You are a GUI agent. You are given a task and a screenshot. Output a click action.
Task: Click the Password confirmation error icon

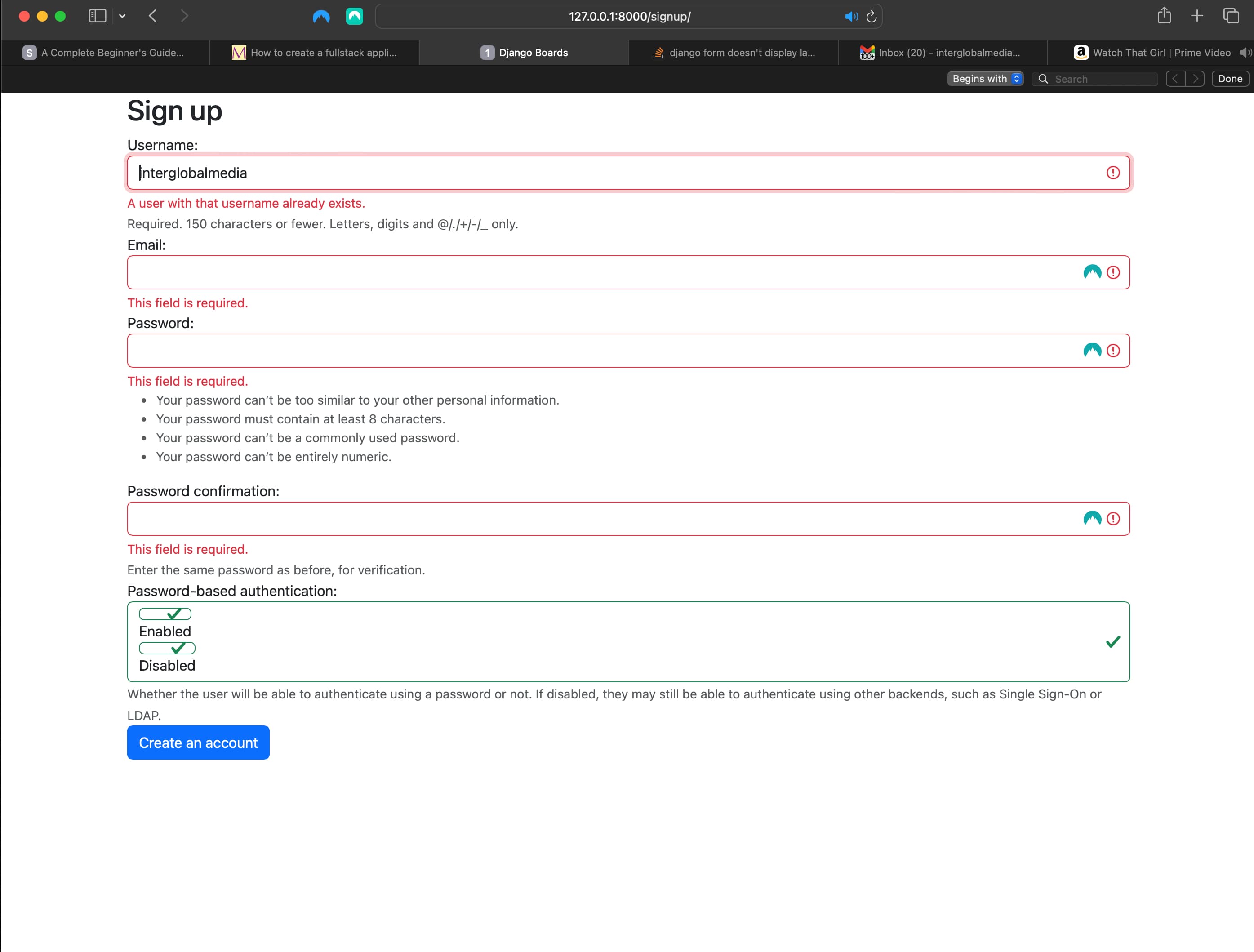pyautogui.click(x=1113, y=519)
